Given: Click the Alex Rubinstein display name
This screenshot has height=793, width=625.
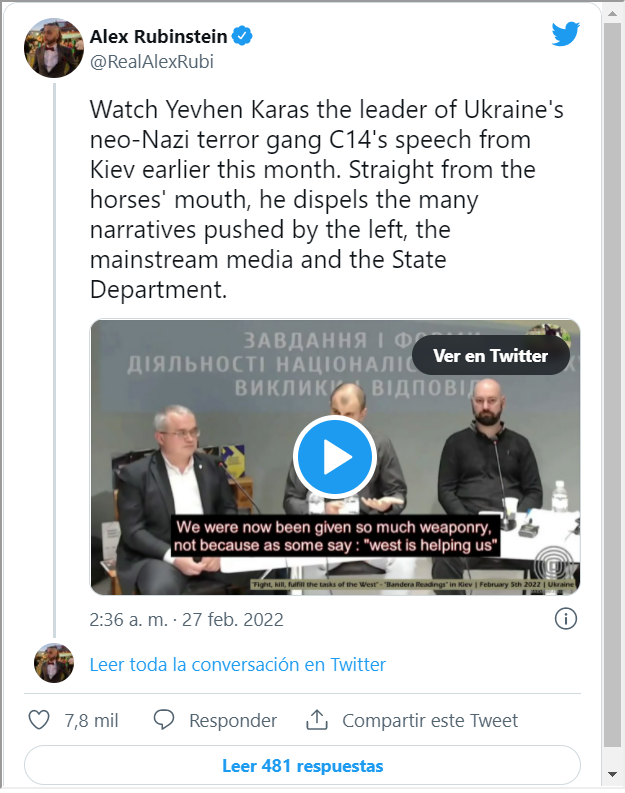Looking at the screenshot, I should tap(158, 37).
